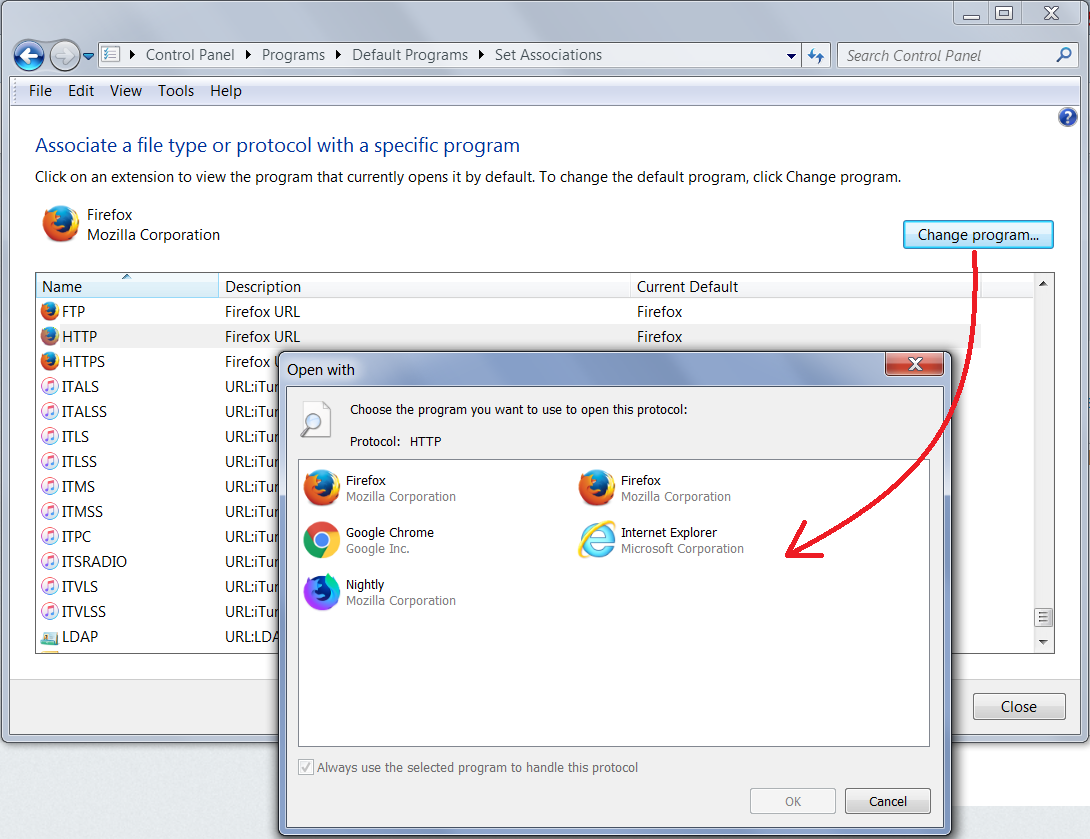Select the LDAP protocol icon
Screen dimensions: 1090x839
50,637
